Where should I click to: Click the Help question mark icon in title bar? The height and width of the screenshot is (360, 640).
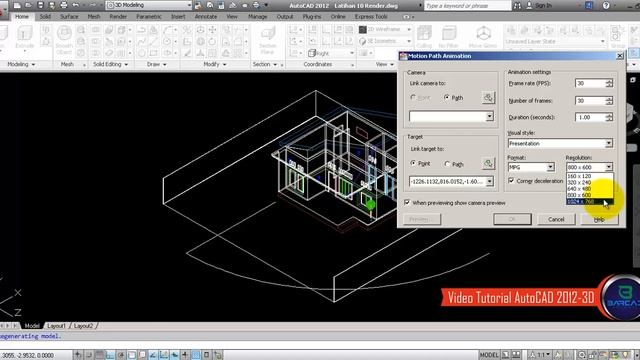click(x=606, y=5)
